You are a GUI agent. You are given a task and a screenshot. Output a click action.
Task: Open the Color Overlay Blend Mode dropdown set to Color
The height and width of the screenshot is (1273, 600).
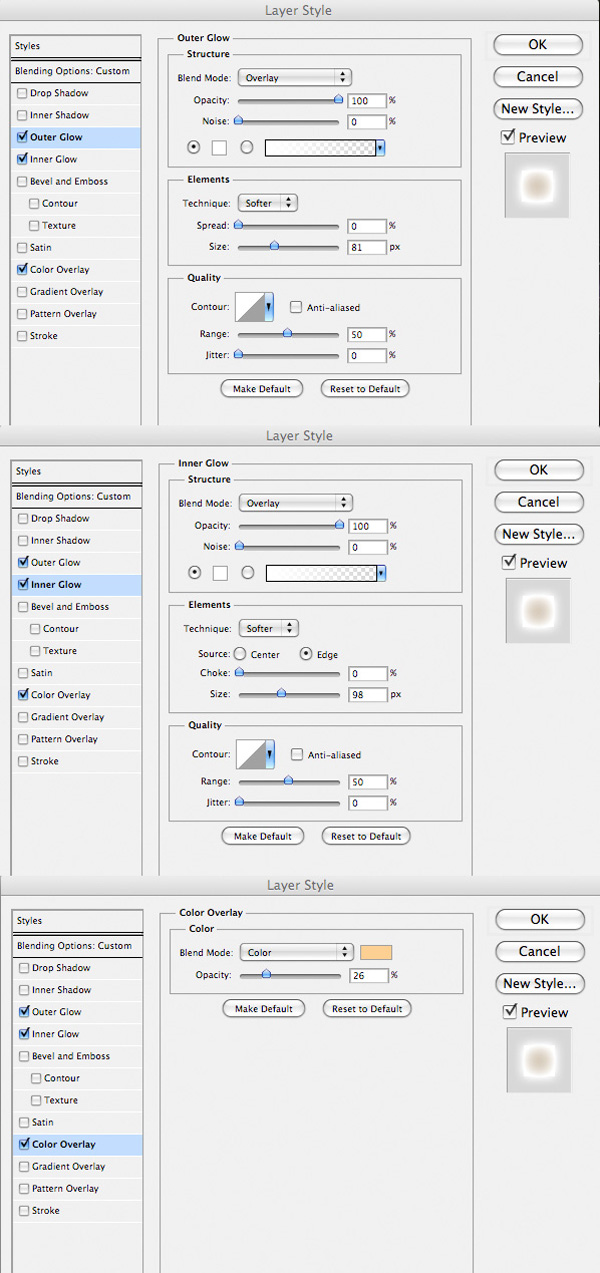(296, 952)
